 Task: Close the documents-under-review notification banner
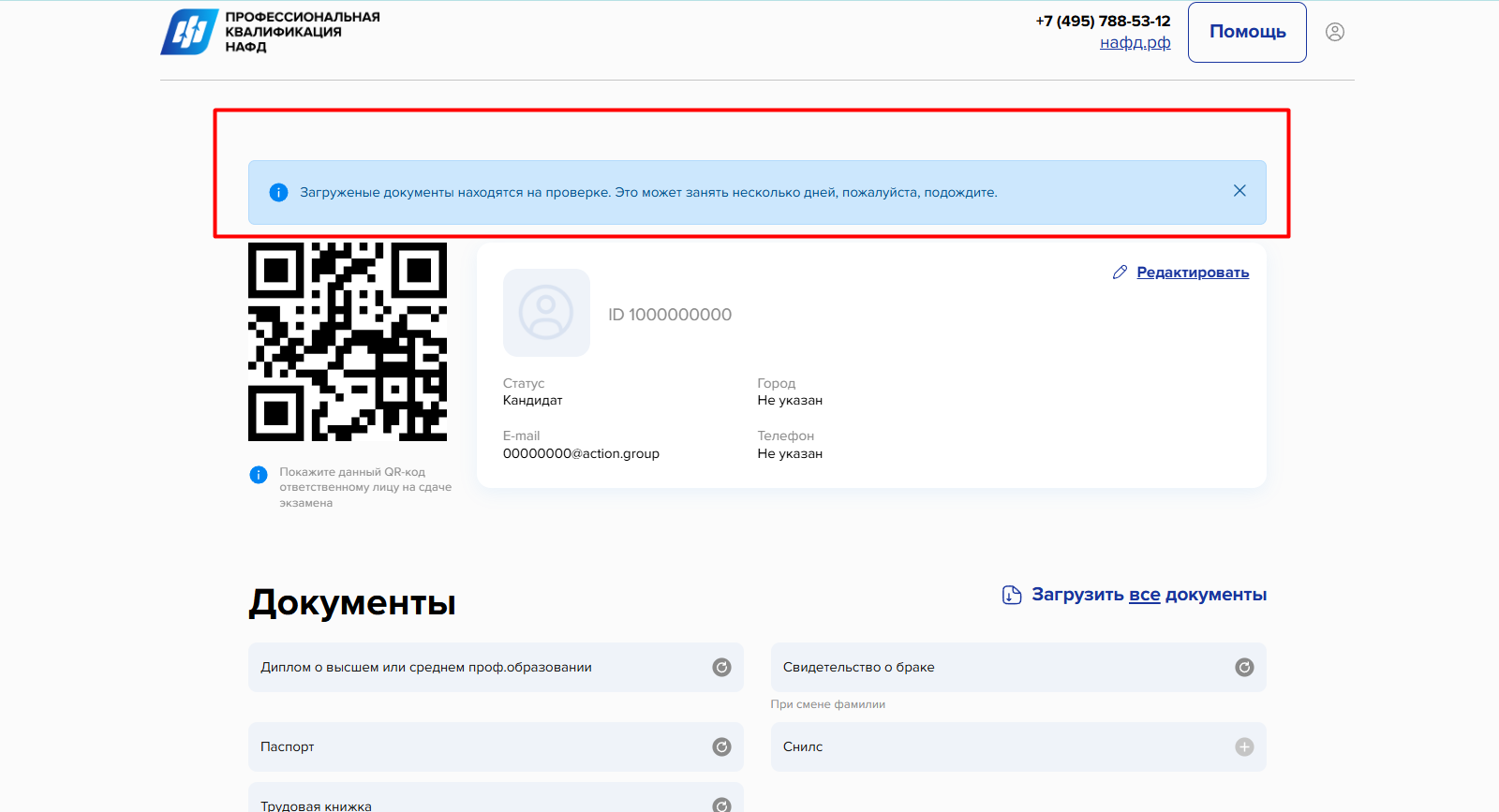[x=1239, y=191]
